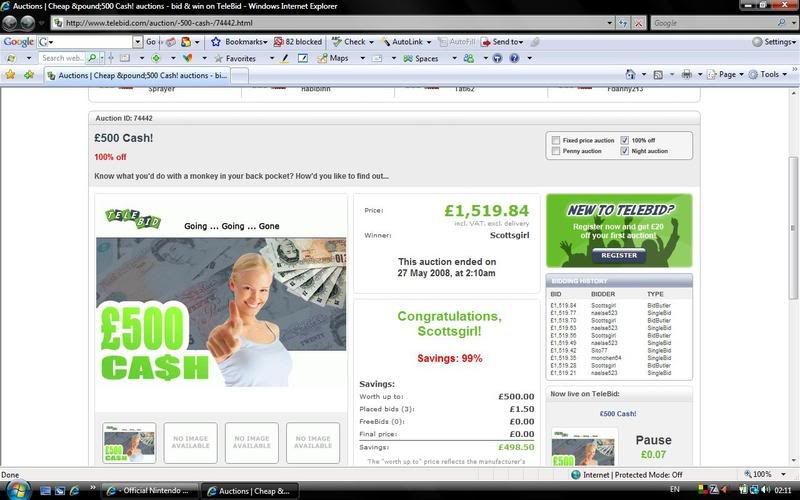Screen dimensions: 800x500
Task: Switch to Auctions taskbar window
Action: pos(249,491)
